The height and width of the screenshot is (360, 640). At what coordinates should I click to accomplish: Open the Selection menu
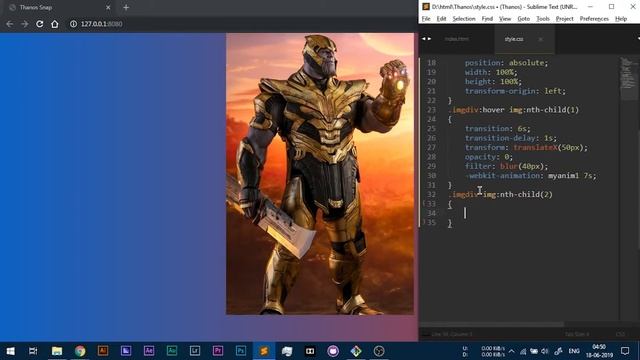[464, 19]
